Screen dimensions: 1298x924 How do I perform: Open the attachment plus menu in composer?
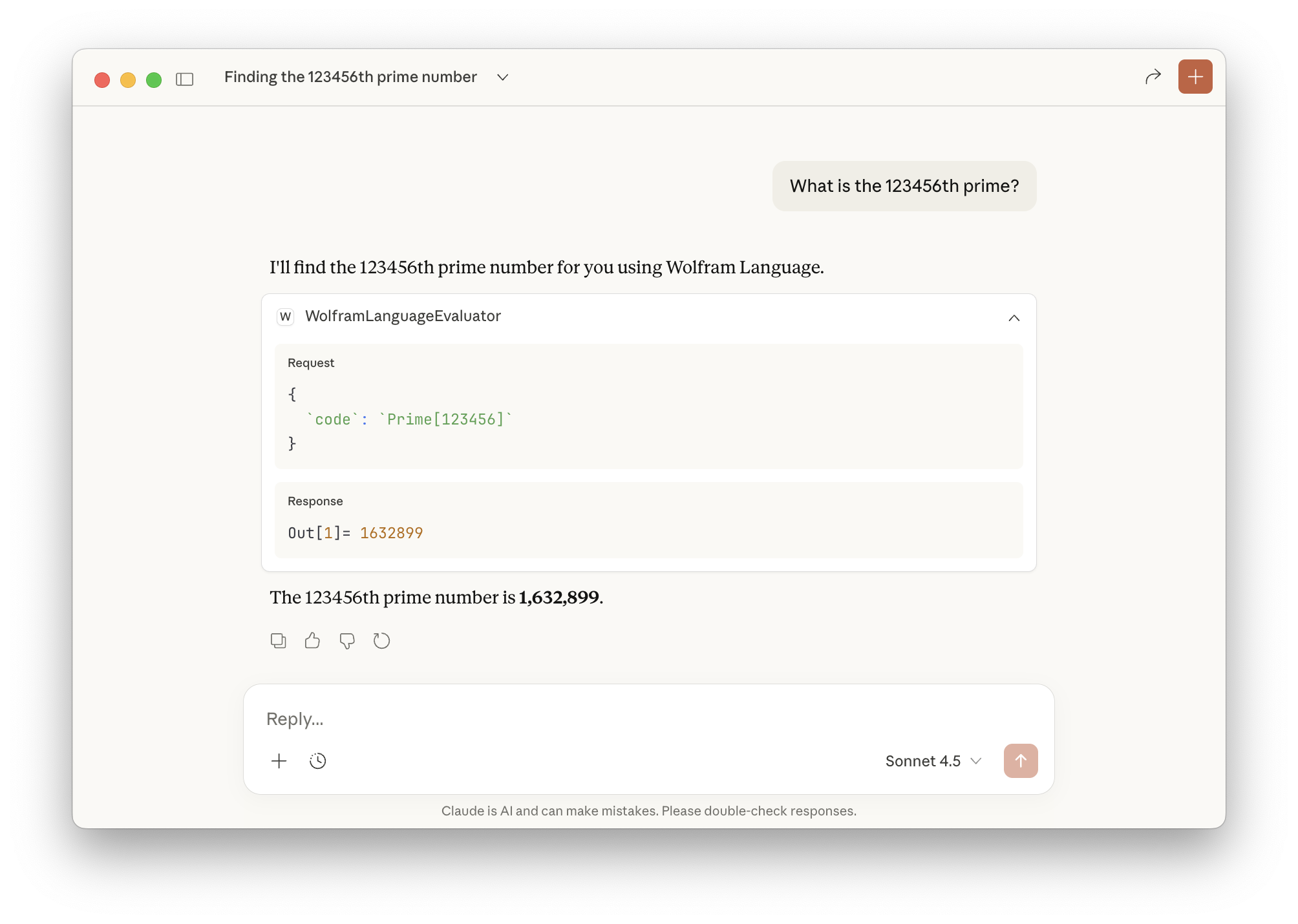pyautogui.click(x=279, y=761)
